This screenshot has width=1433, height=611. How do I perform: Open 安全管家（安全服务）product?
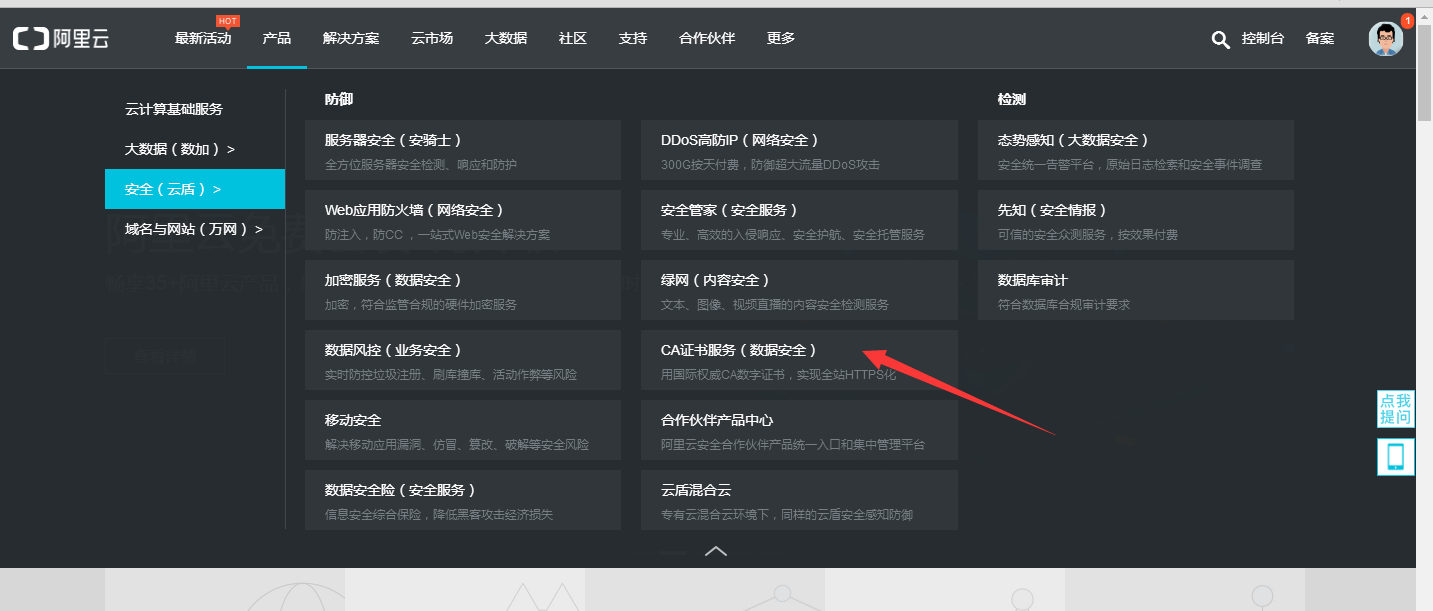[799, 220]
